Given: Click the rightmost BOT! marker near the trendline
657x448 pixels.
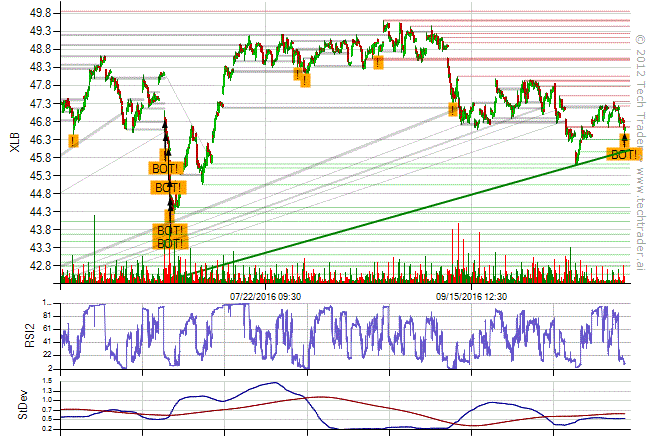Looking at the screenshot, I should (x=624, y=155).
